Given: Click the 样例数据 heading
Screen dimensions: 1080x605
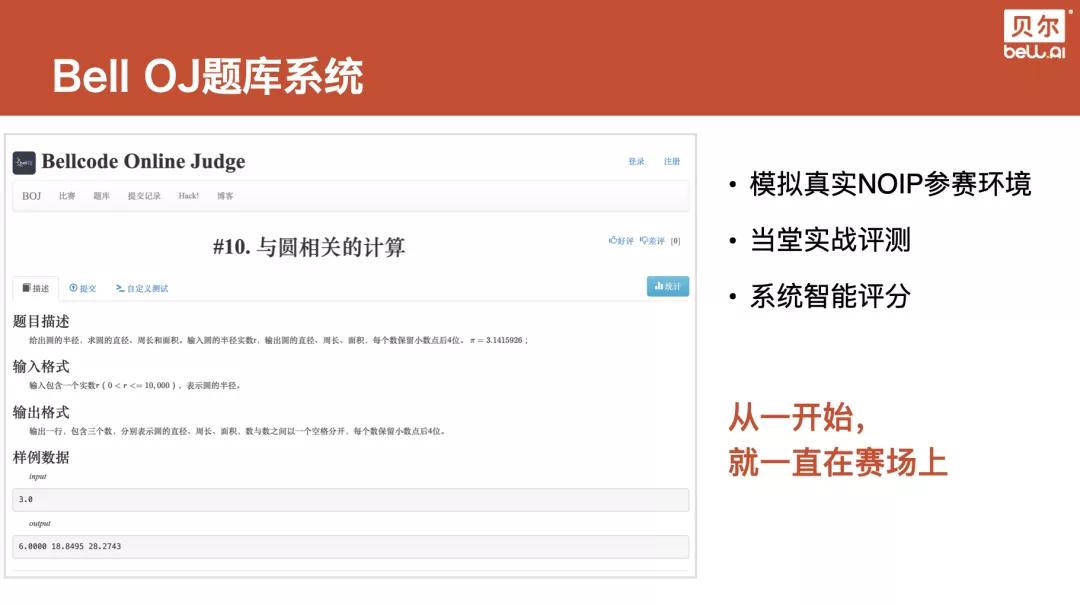Looking at the screenshot, I should tap(41, 458).
